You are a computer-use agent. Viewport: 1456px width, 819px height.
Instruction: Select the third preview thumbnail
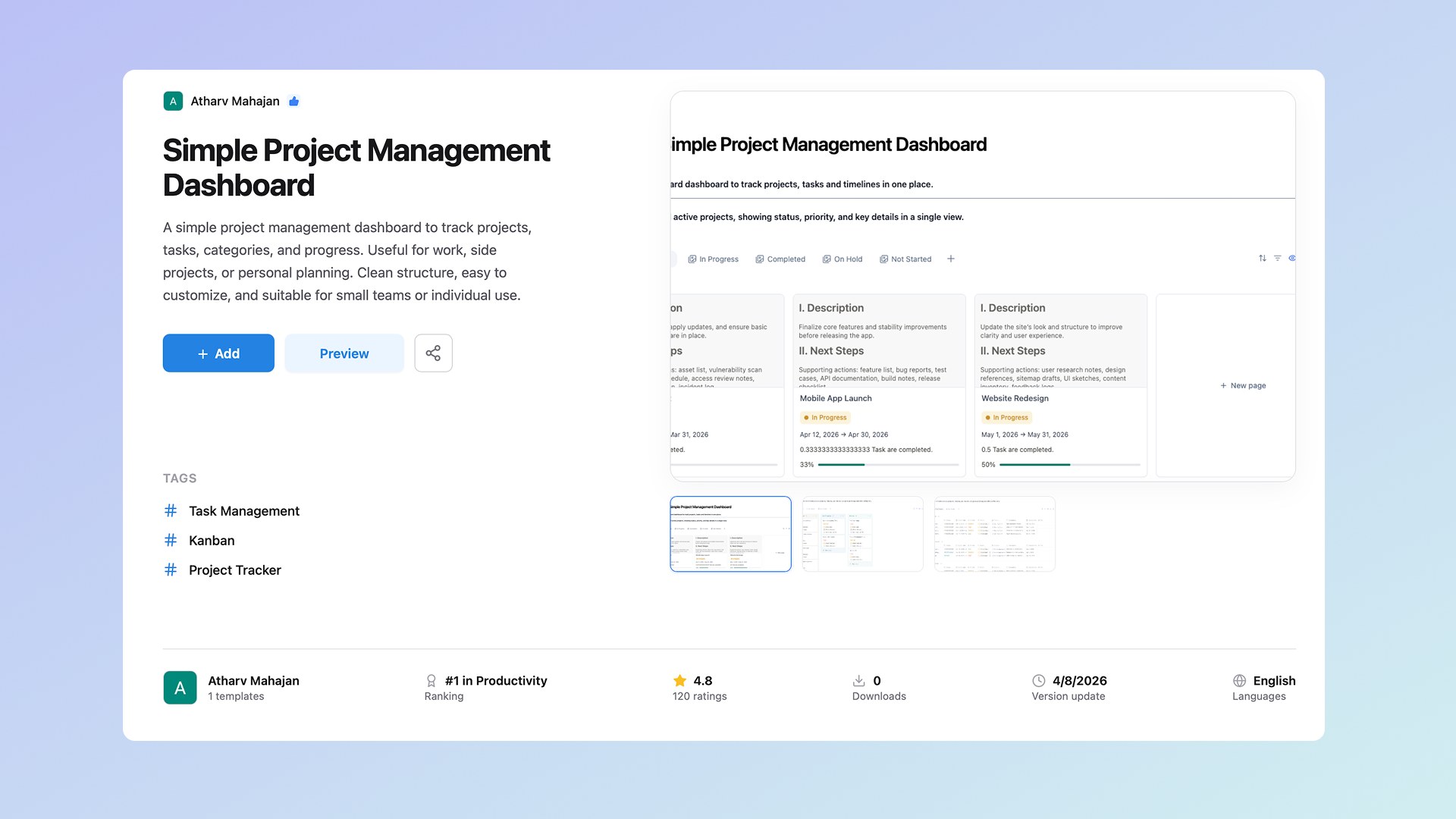click(x=994, y=534)
